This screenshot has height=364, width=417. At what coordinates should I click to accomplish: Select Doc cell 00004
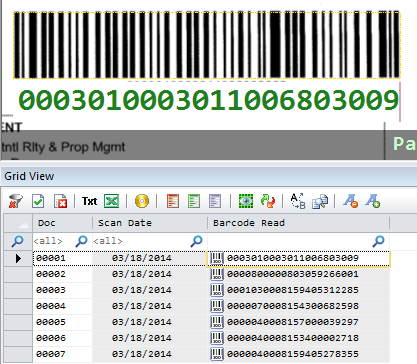(x=62, y=306)
